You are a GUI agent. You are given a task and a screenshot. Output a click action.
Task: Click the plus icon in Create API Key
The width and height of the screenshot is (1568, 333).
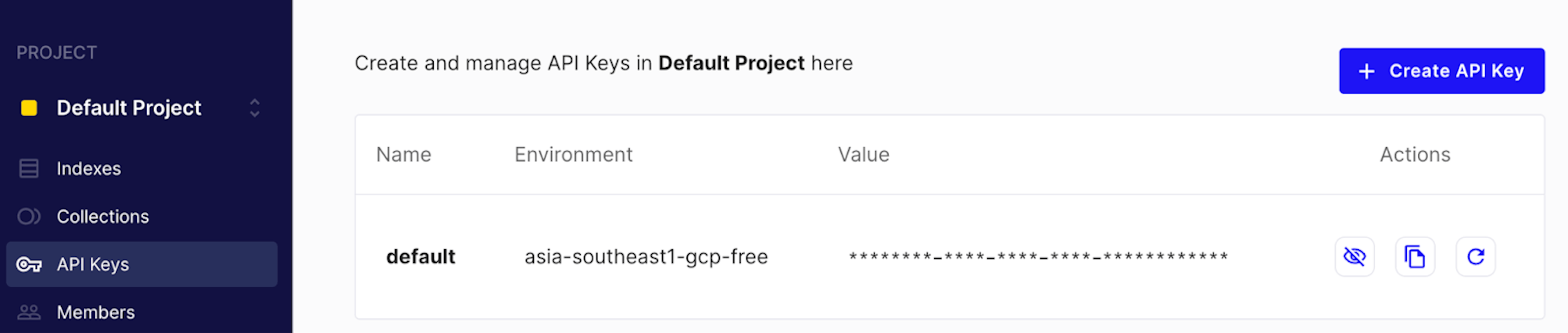point(1367,71)
